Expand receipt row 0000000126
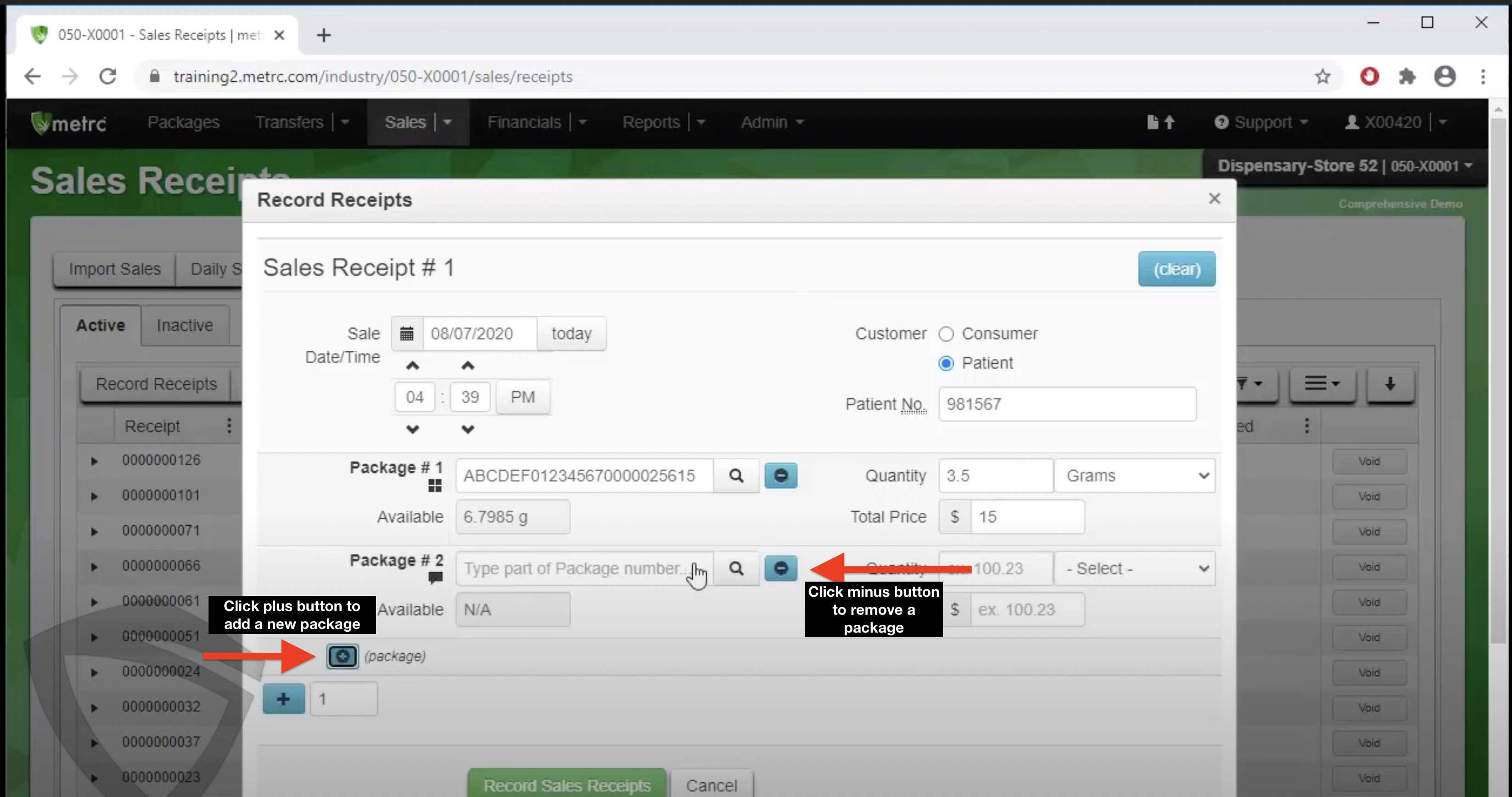Screen dimensions: 1512x797 [94, 461]
